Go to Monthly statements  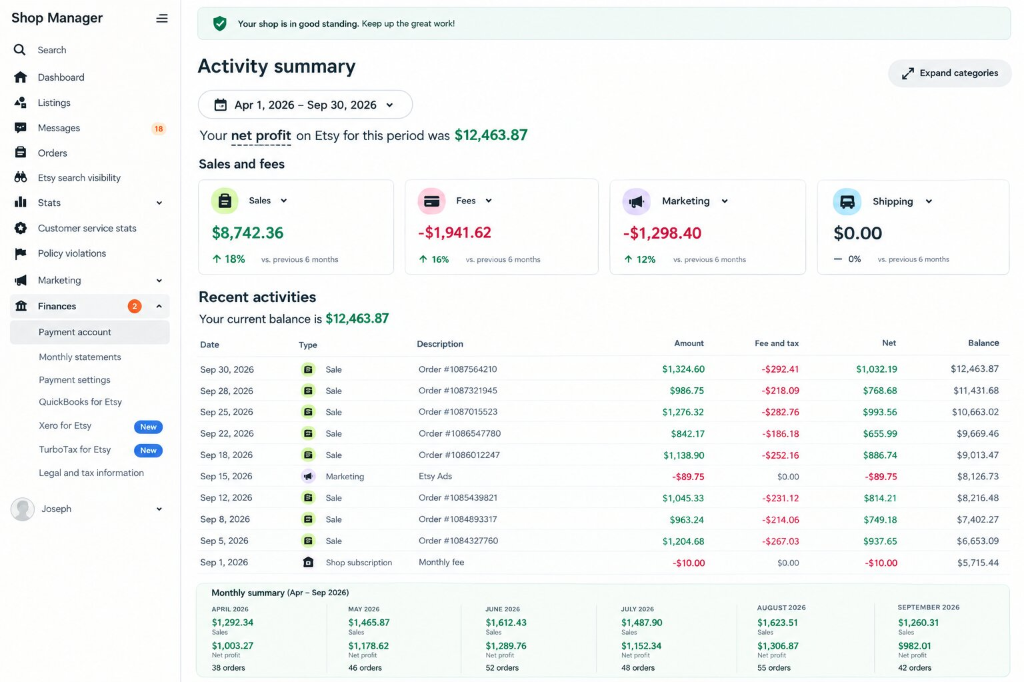point(80,357)
